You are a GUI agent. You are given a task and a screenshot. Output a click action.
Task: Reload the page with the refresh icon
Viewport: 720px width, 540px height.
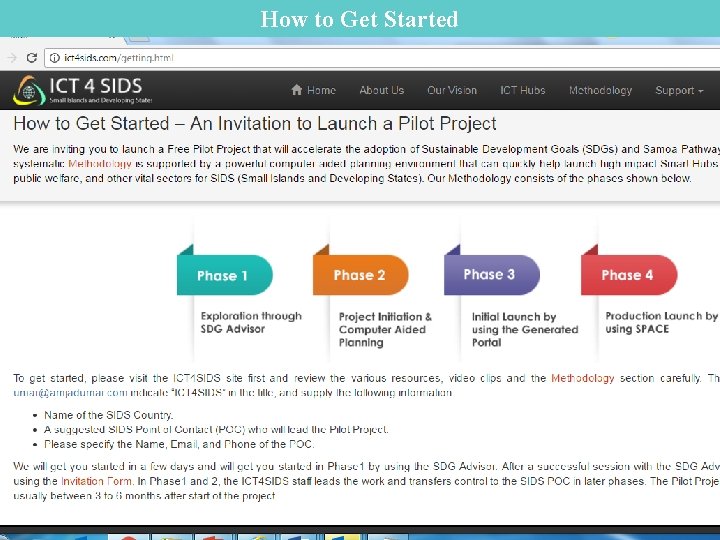tap(32, 58)
